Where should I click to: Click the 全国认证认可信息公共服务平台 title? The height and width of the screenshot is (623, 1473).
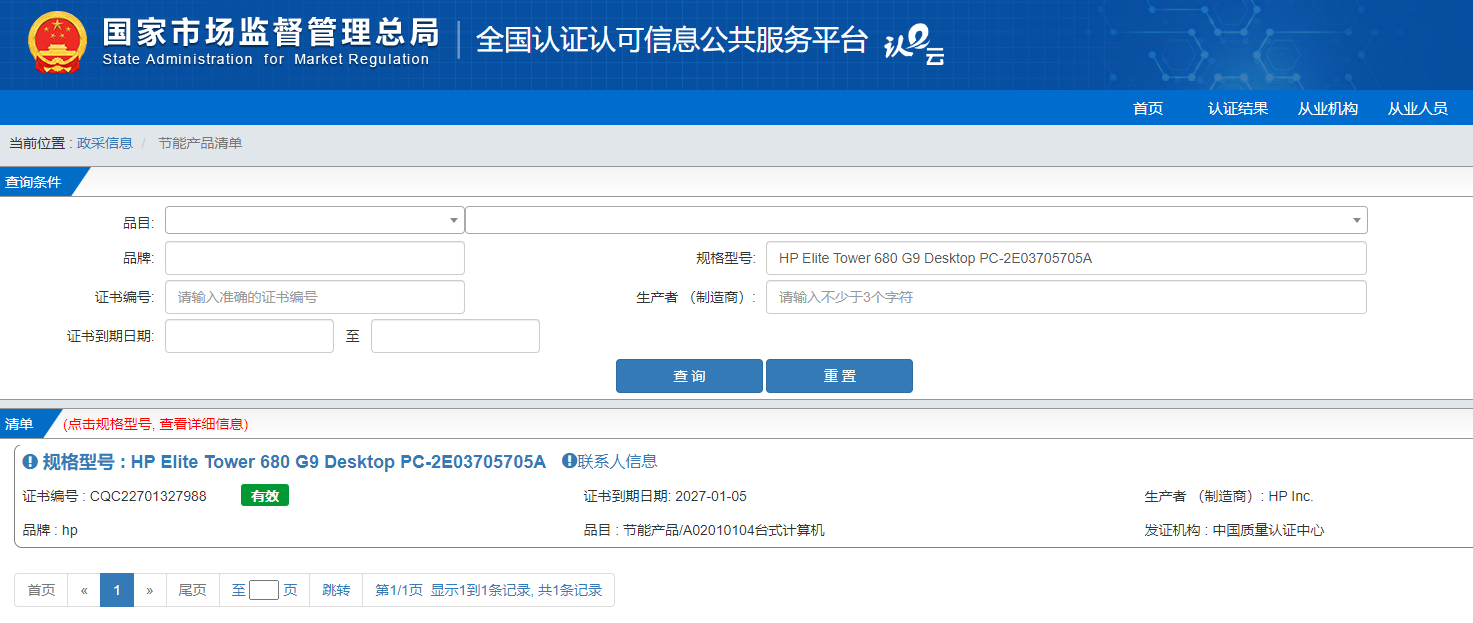[x=672, y=39]
